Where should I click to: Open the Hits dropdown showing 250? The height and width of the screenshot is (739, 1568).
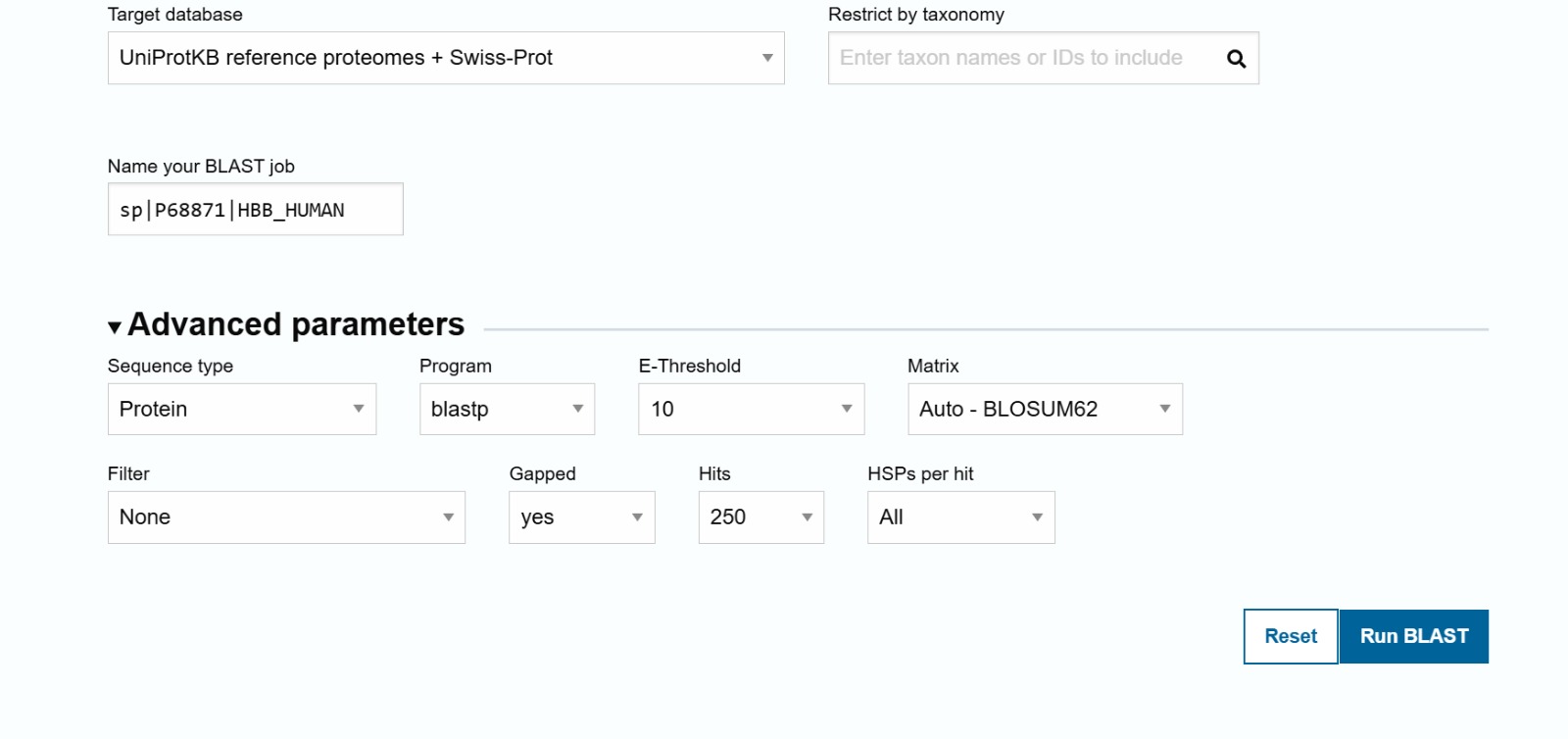(x=760, y=517)
